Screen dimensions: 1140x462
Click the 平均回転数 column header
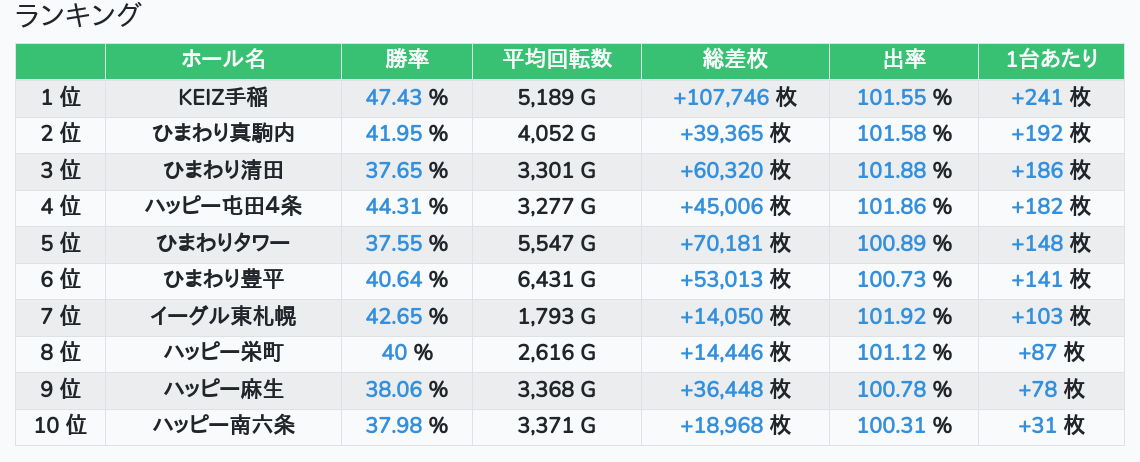tap(557, 60)
